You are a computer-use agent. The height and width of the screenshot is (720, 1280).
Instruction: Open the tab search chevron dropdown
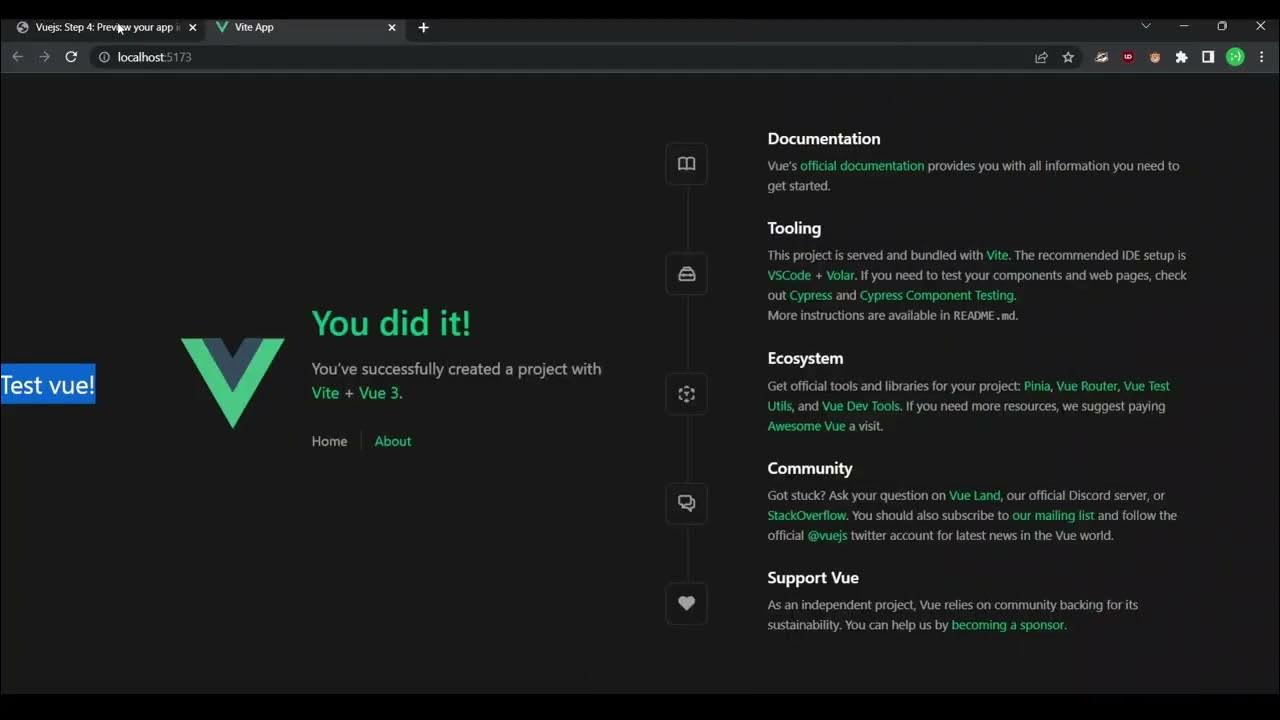(x=1146, y=26)
